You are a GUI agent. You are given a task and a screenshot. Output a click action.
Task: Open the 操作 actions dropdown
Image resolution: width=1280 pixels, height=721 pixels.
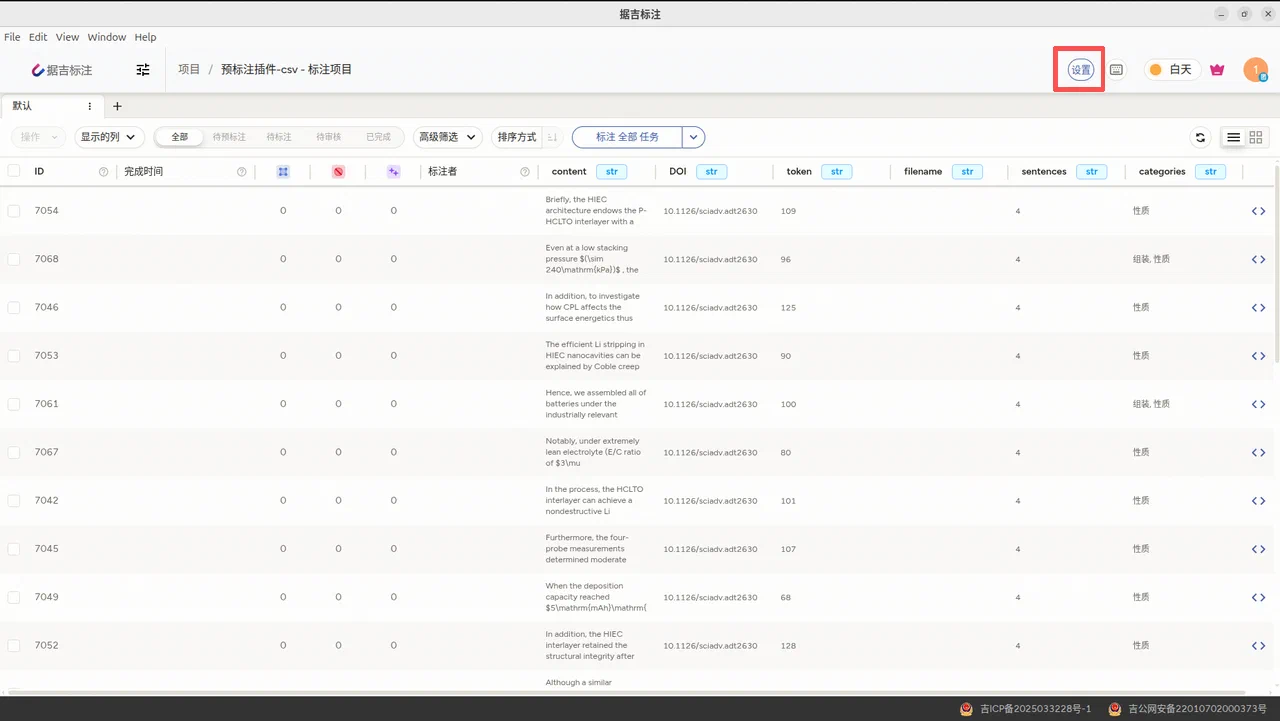[x=40, y=137]
